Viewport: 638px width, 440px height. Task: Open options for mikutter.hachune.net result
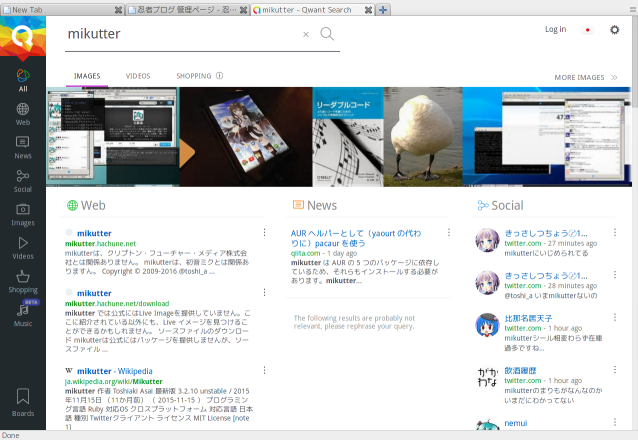[x=264, y=232]
